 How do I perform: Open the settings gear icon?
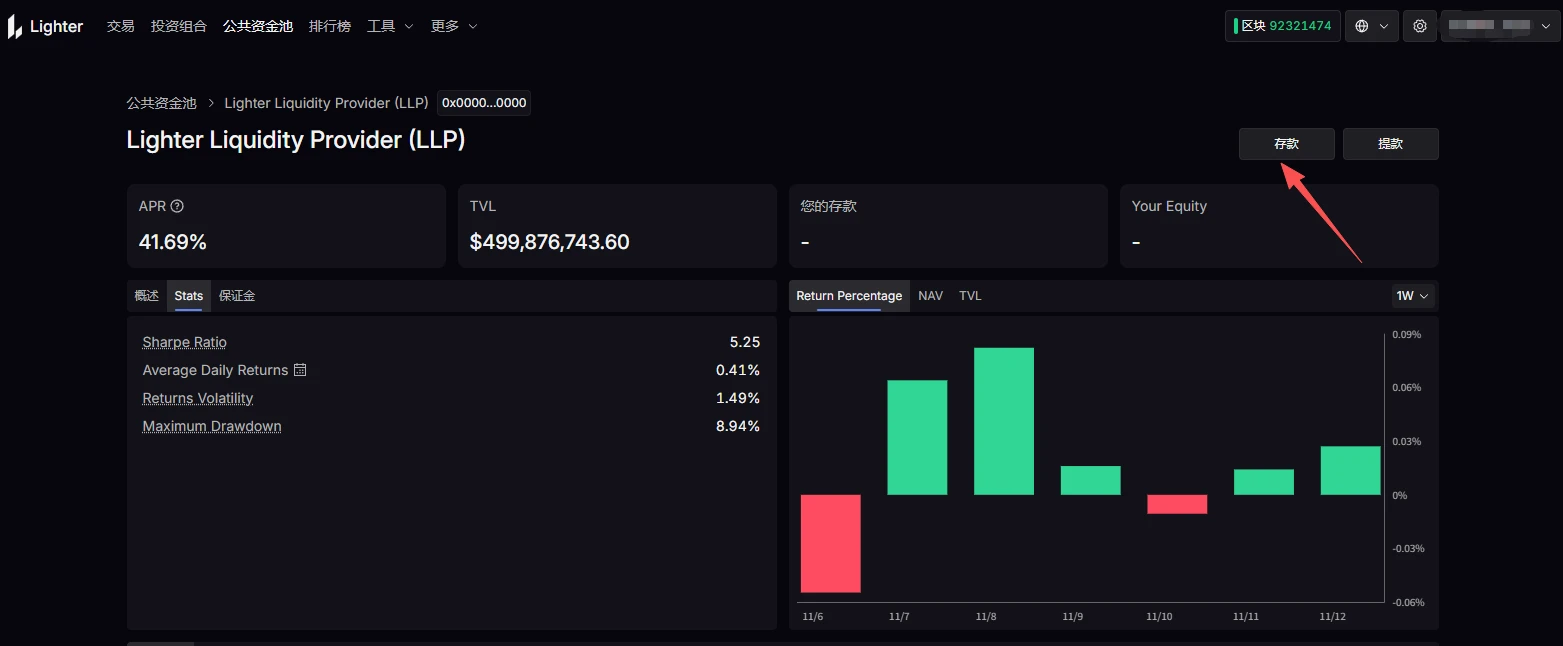(1420, 26)
